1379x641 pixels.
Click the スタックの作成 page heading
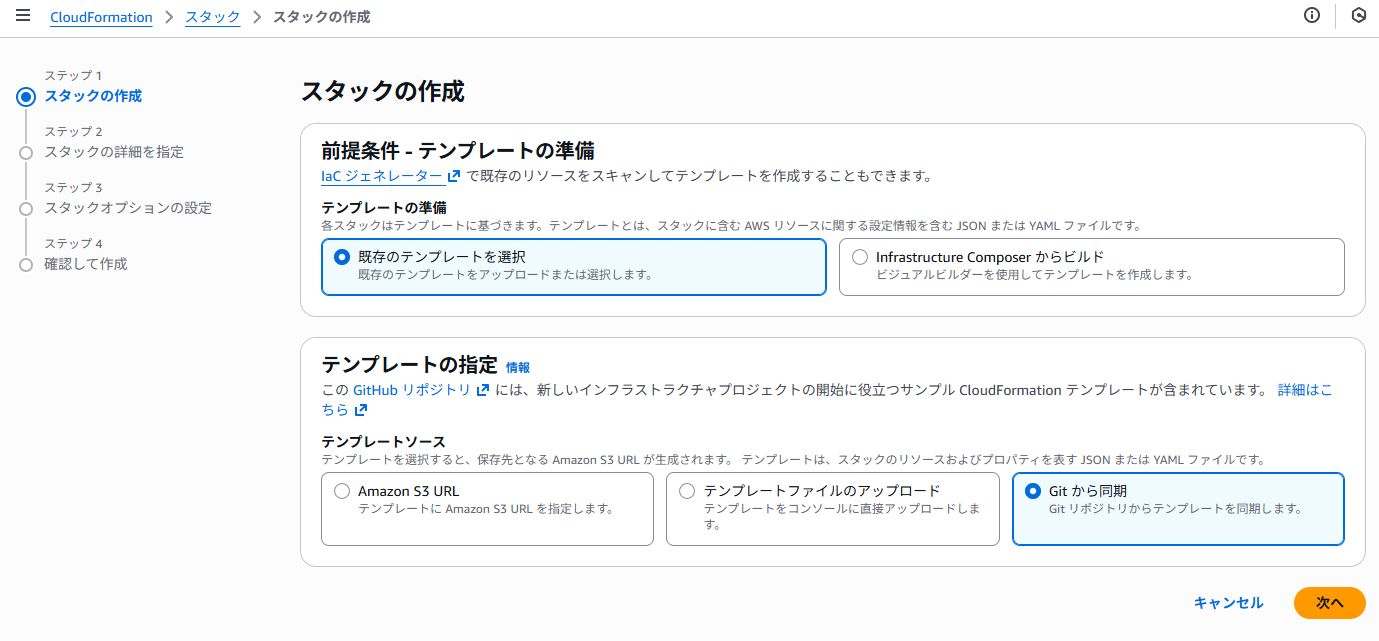point(383,92)
